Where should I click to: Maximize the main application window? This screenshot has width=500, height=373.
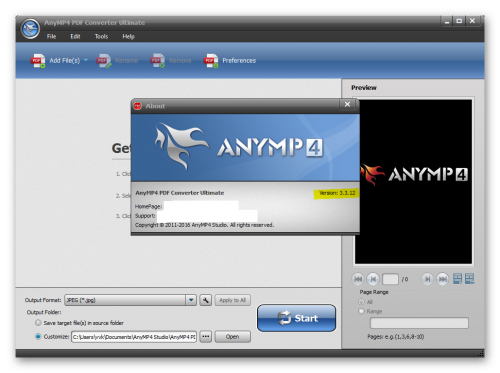(459, 21)
